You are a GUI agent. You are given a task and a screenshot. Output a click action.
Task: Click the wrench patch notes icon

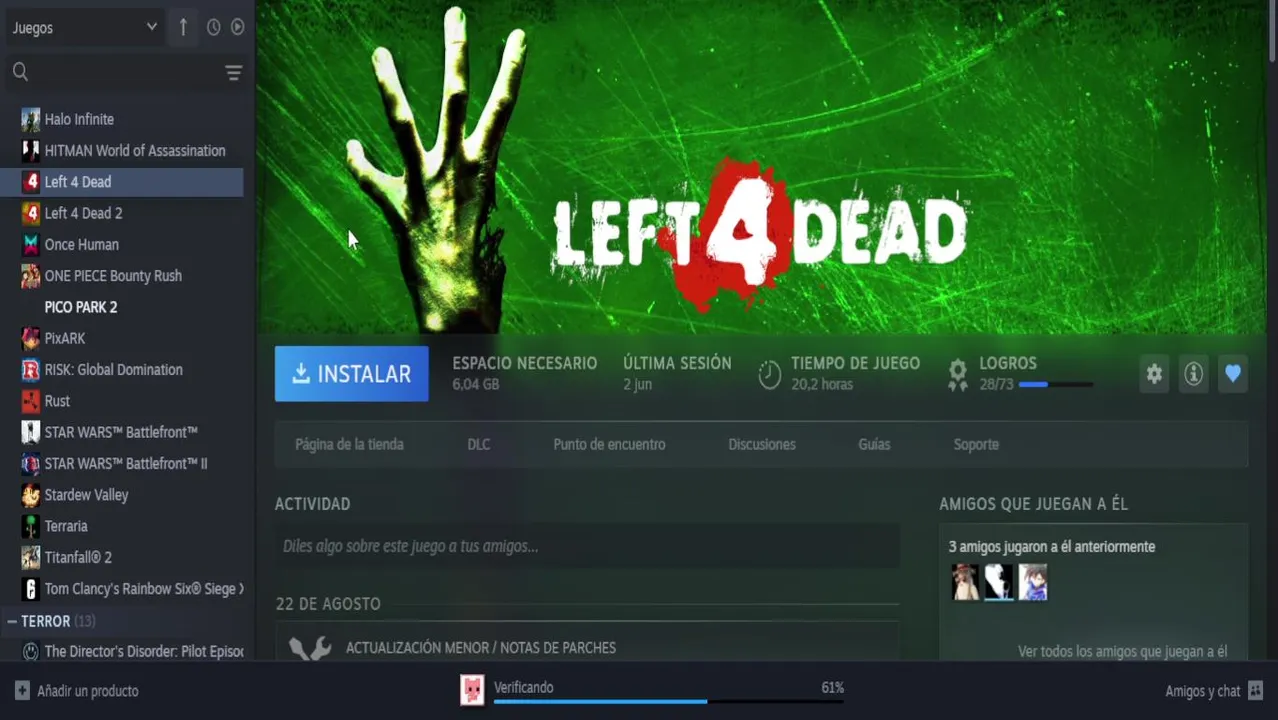click(310, 649)
